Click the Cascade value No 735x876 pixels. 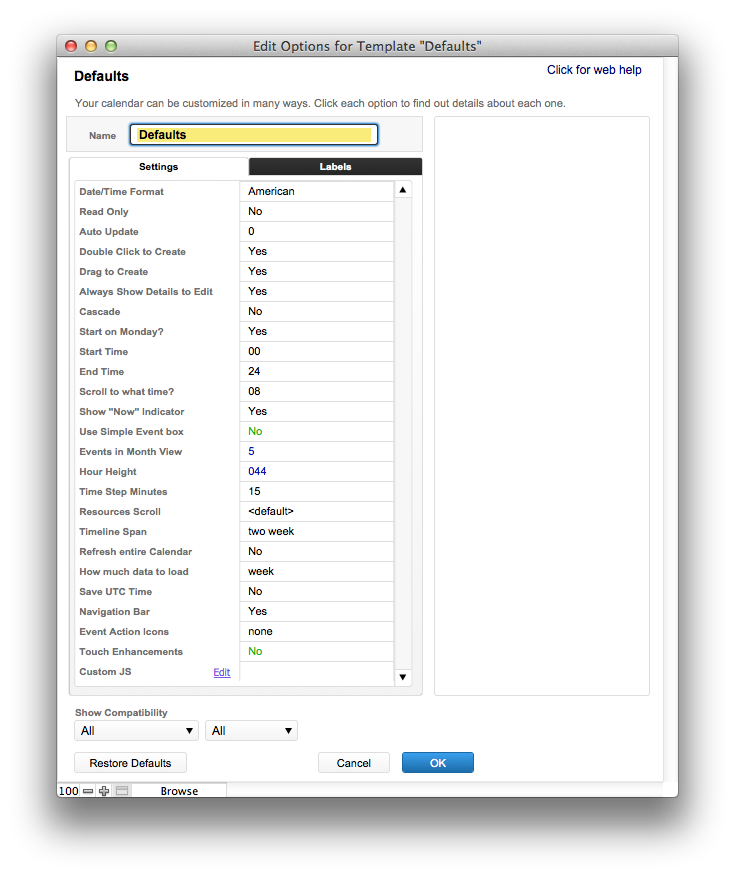point(317,311)
